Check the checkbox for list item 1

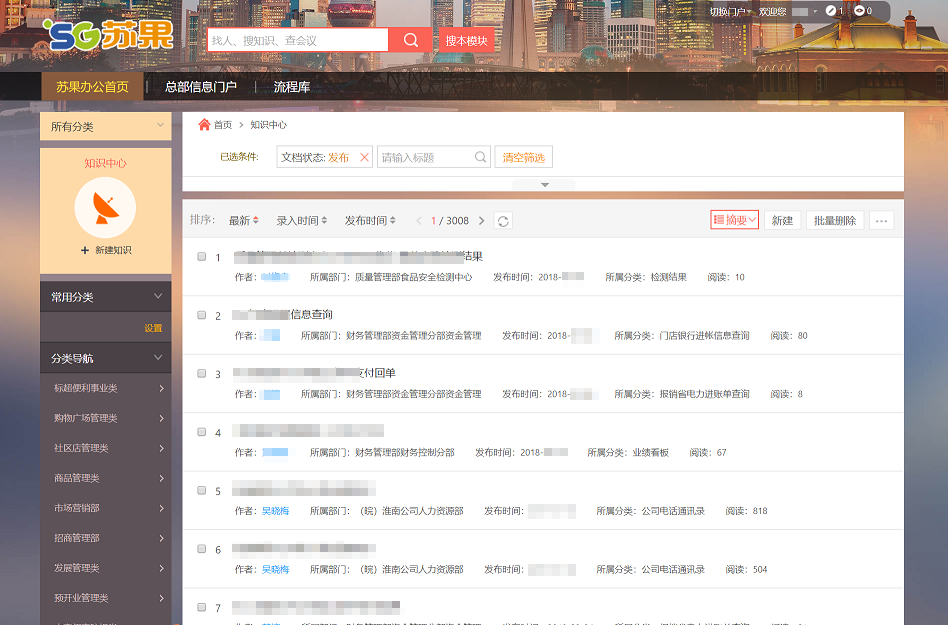coord(202,257)
